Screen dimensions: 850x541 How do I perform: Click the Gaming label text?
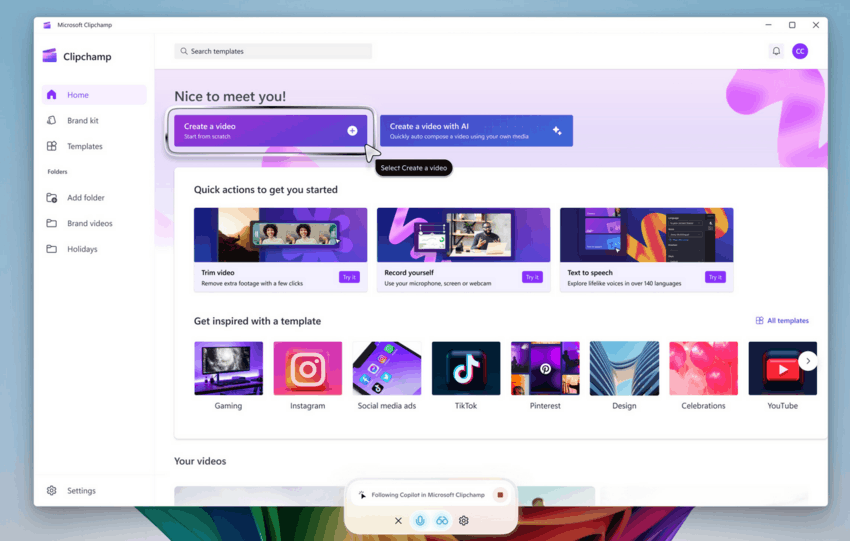click(x=228, y=405)
